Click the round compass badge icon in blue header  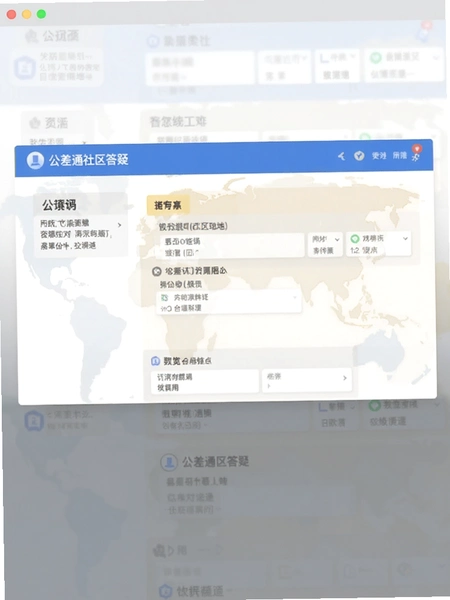click(359, 156)
